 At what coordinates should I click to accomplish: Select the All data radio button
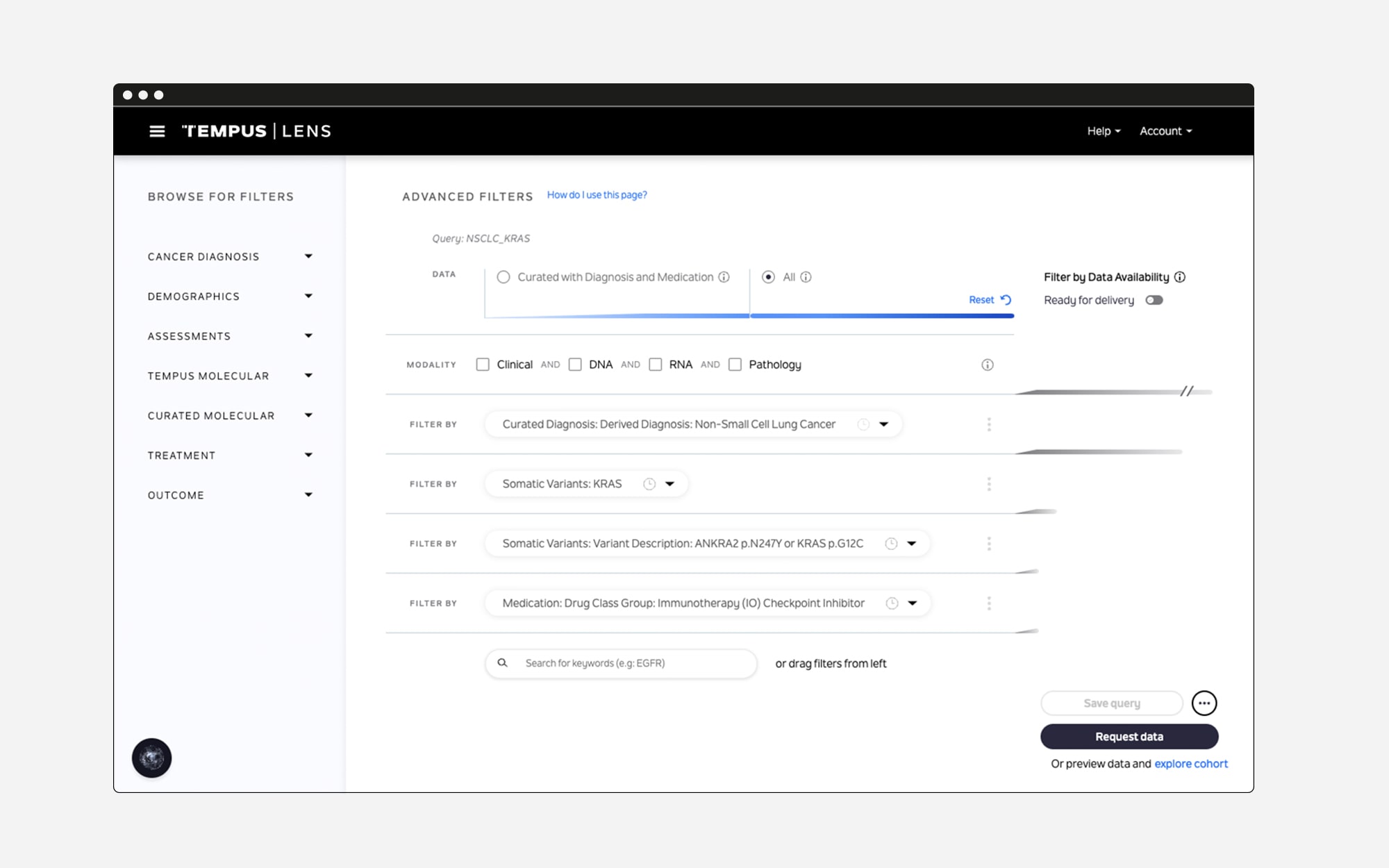(x=768, y=277)
